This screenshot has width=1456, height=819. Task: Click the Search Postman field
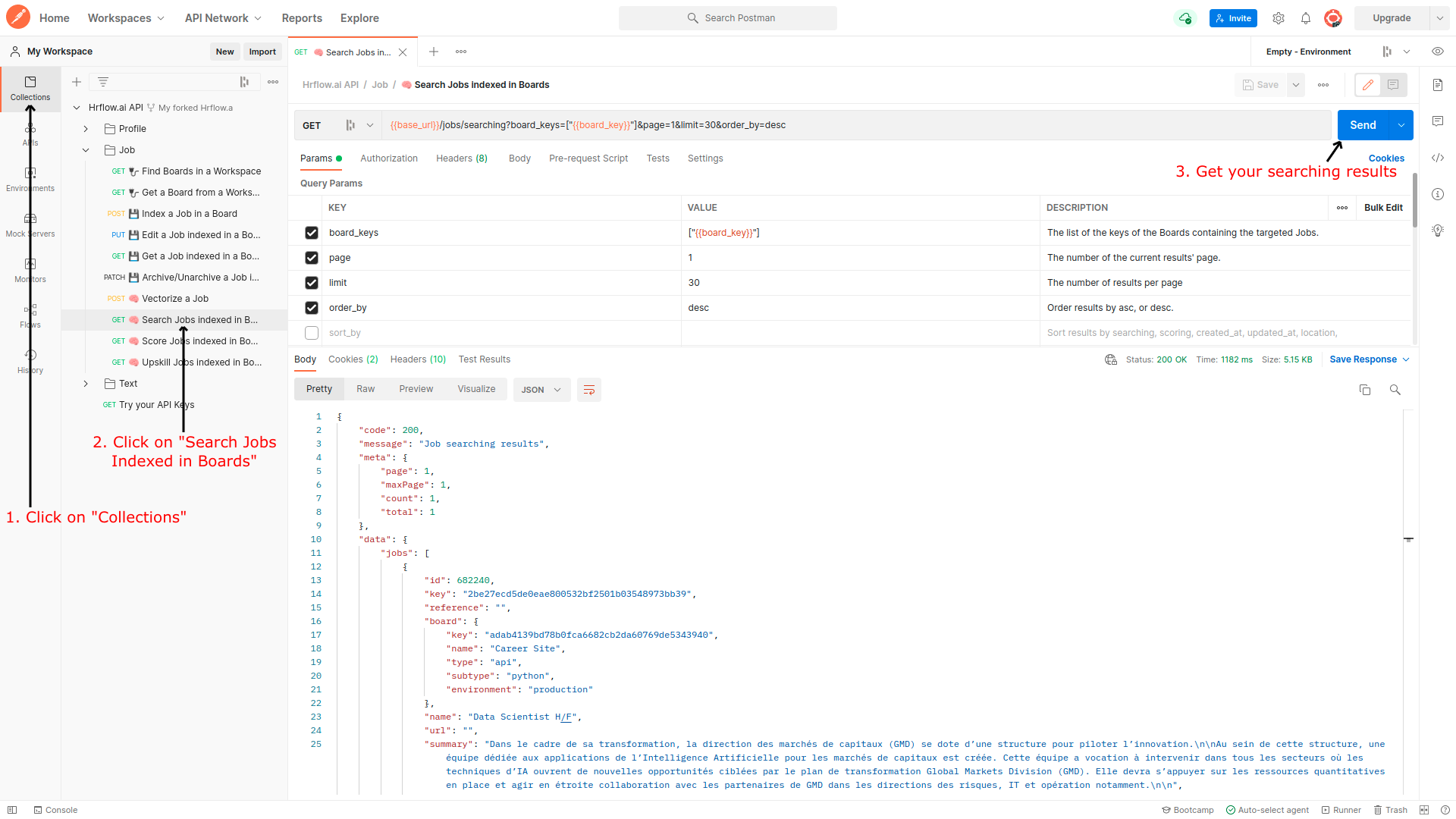coord(728,18)
